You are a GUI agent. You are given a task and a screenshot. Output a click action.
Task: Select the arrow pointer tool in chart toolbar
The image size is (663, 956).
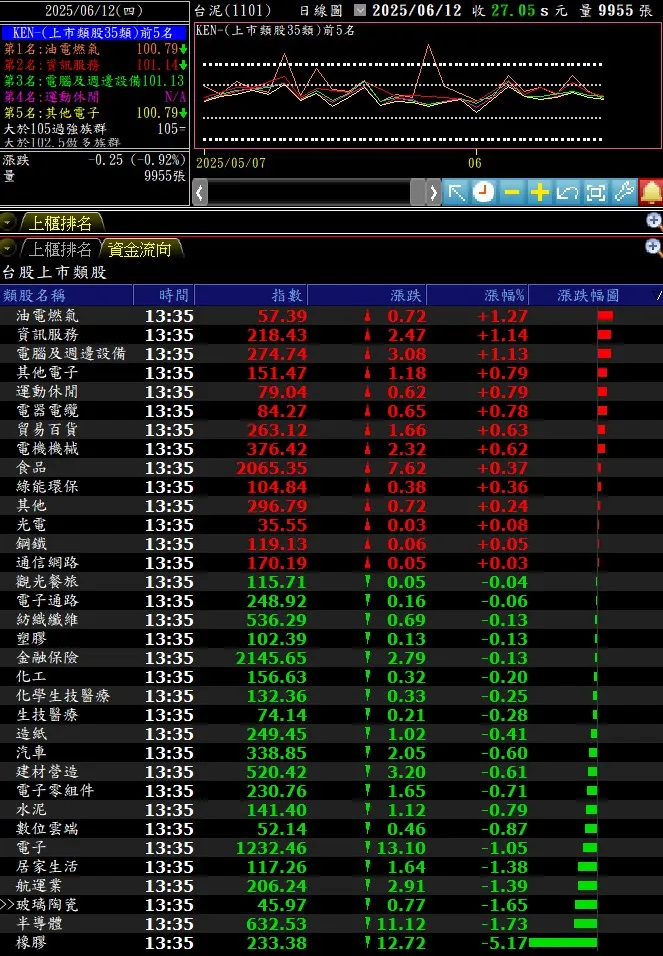pos(456,193)
